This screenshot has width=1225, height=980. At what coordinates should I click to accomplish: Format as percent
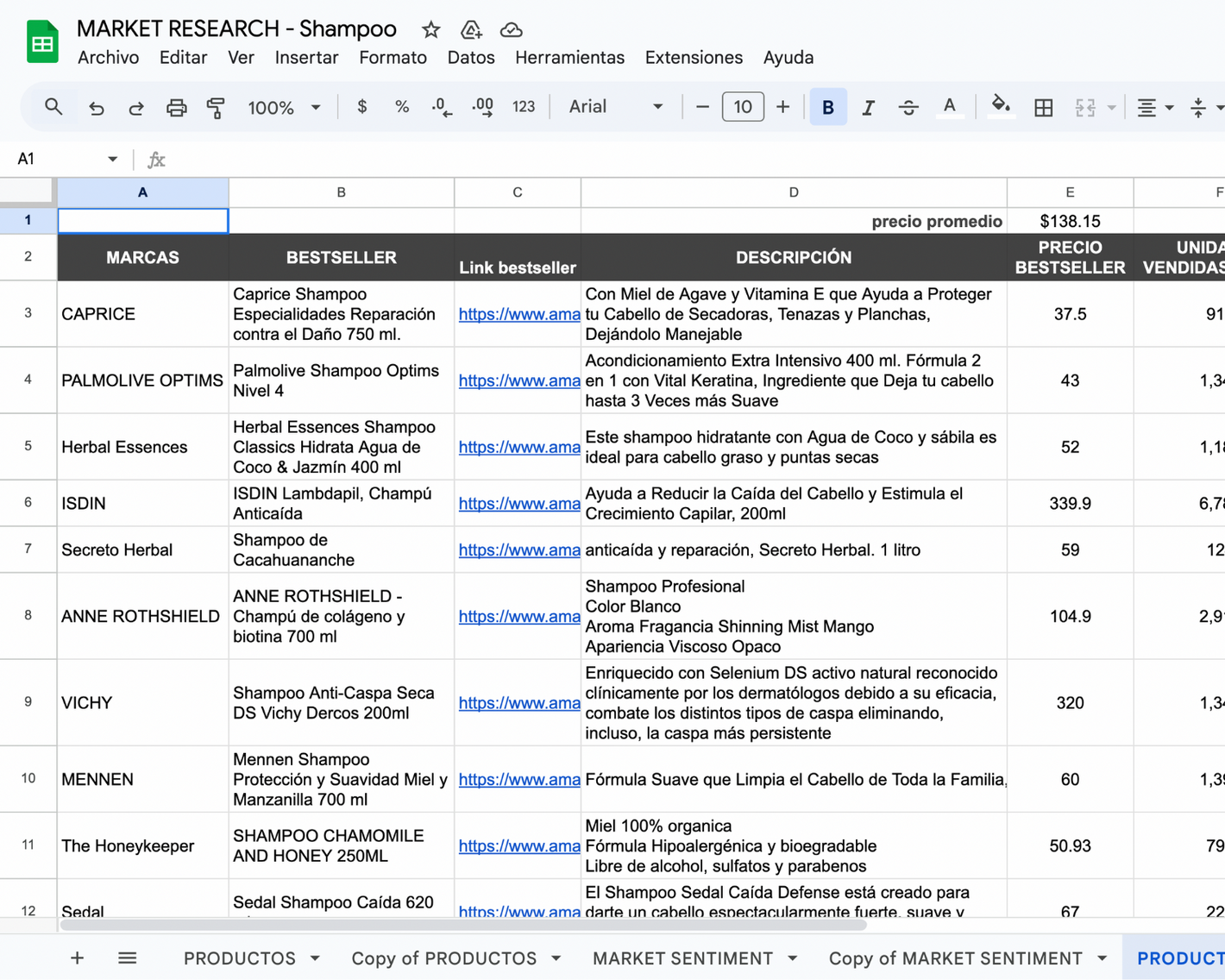402,107
